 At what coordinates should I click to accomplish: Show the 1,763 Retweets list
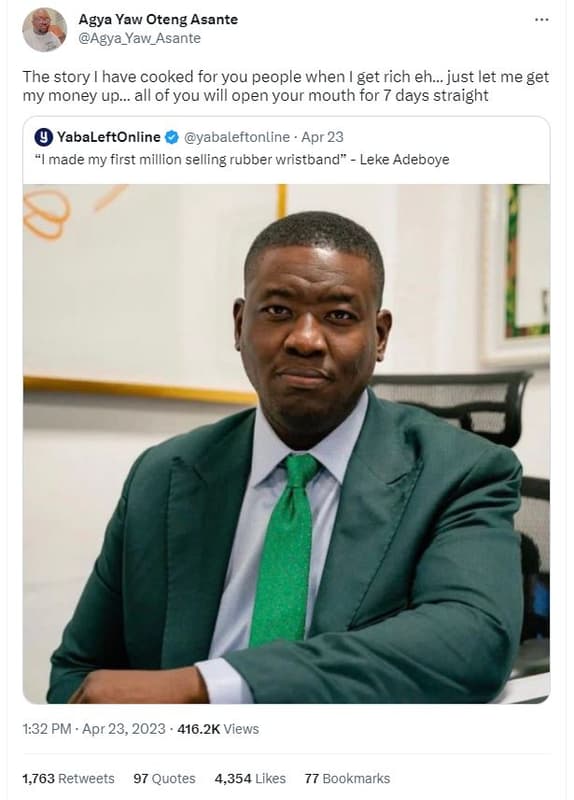[68, 779]
